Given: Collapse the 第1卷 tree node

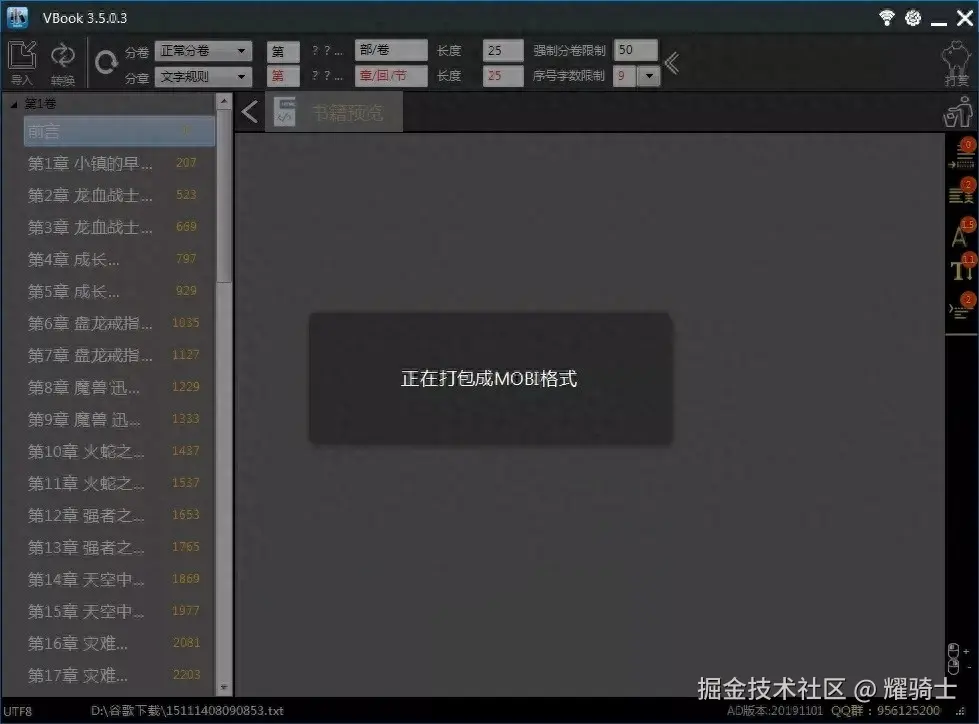Looking at the screenshot, I should [x=14, y=104].
